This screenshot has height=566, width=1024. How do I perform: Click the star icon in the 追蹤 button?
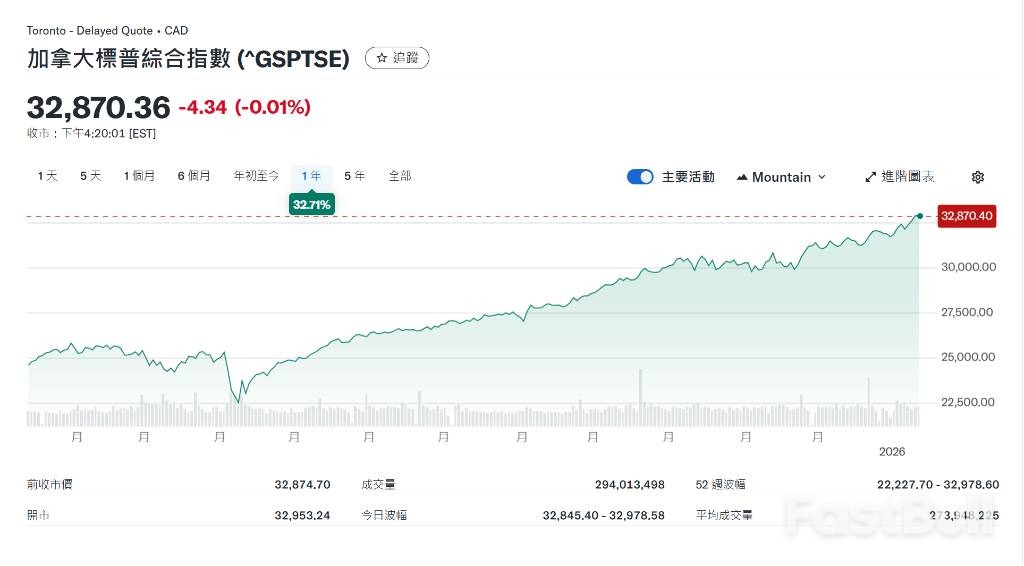(381, 58)
